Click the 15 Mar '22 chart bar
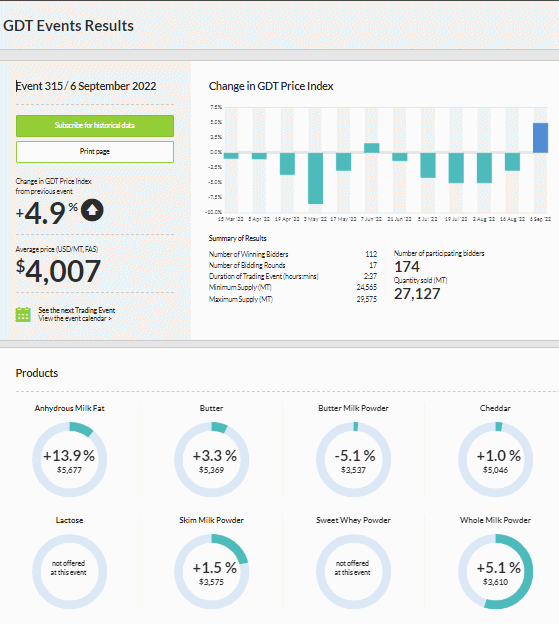 point(231,156)
